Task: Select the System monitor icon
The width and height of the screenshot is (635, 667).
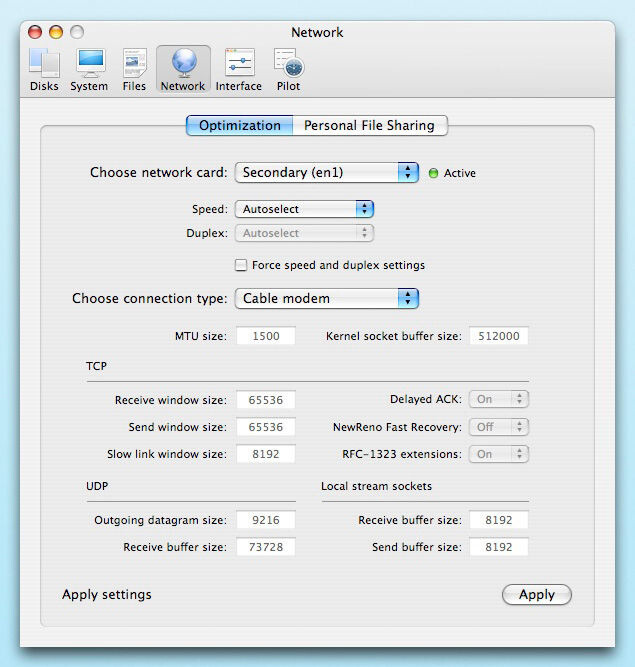Action: [x=90, y=63]
